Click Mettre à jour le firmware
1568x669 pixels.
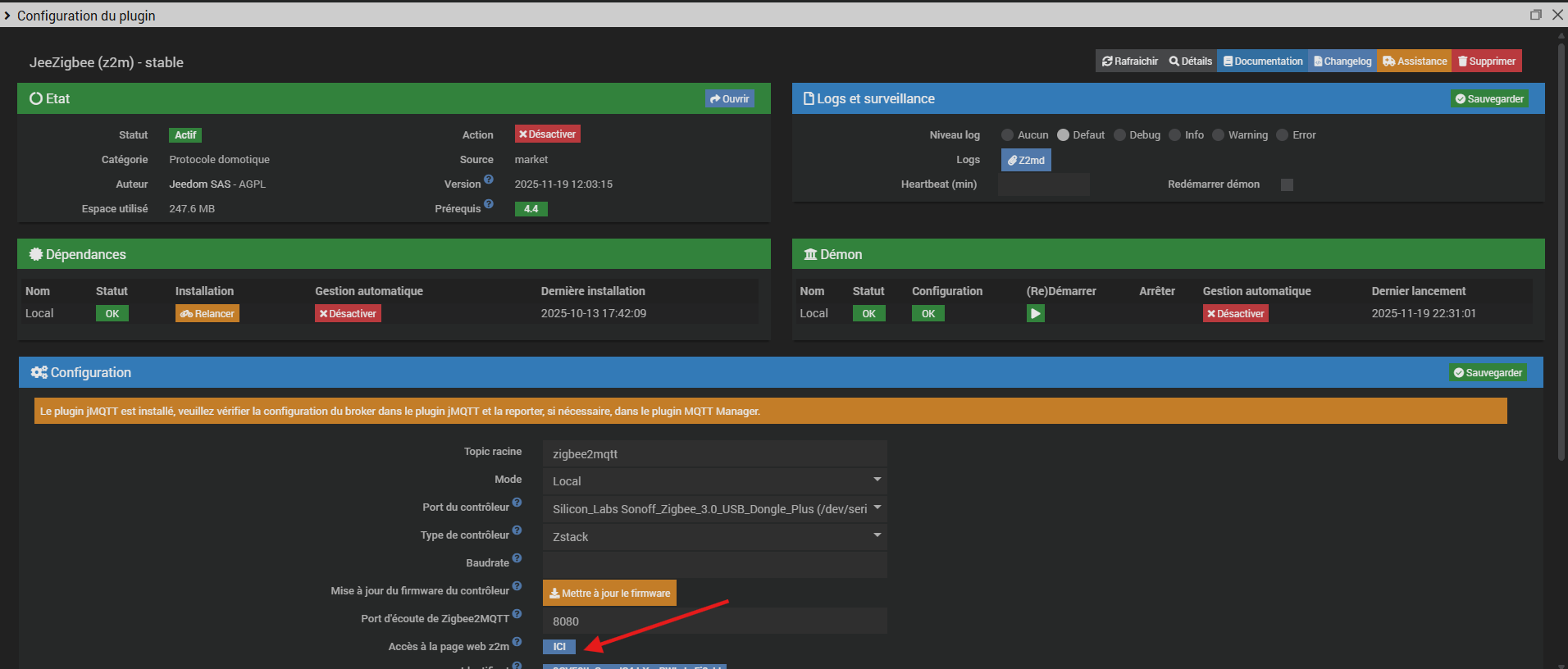point(609,593)
